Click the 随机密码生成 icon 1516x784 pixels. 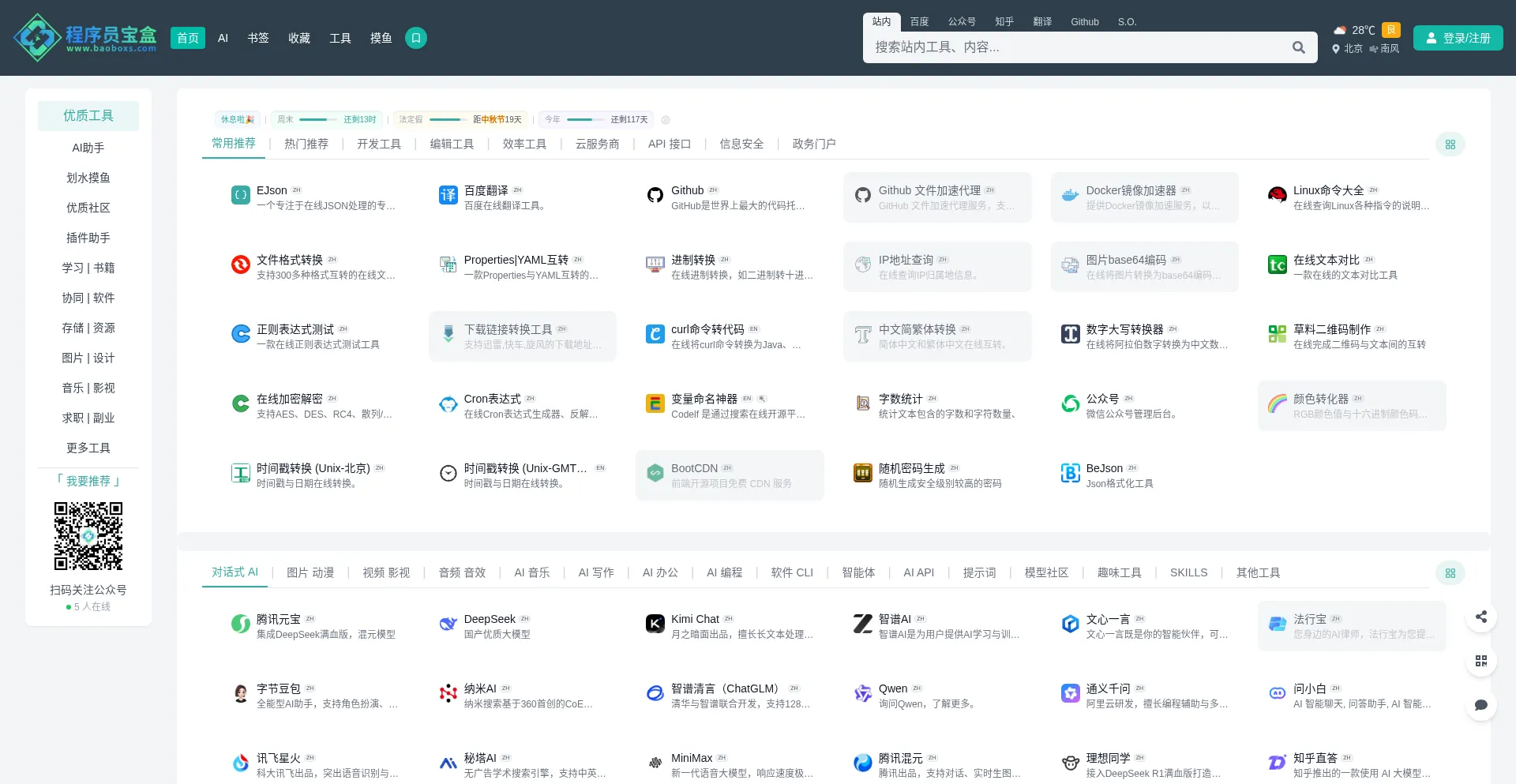tap(863, 473)
